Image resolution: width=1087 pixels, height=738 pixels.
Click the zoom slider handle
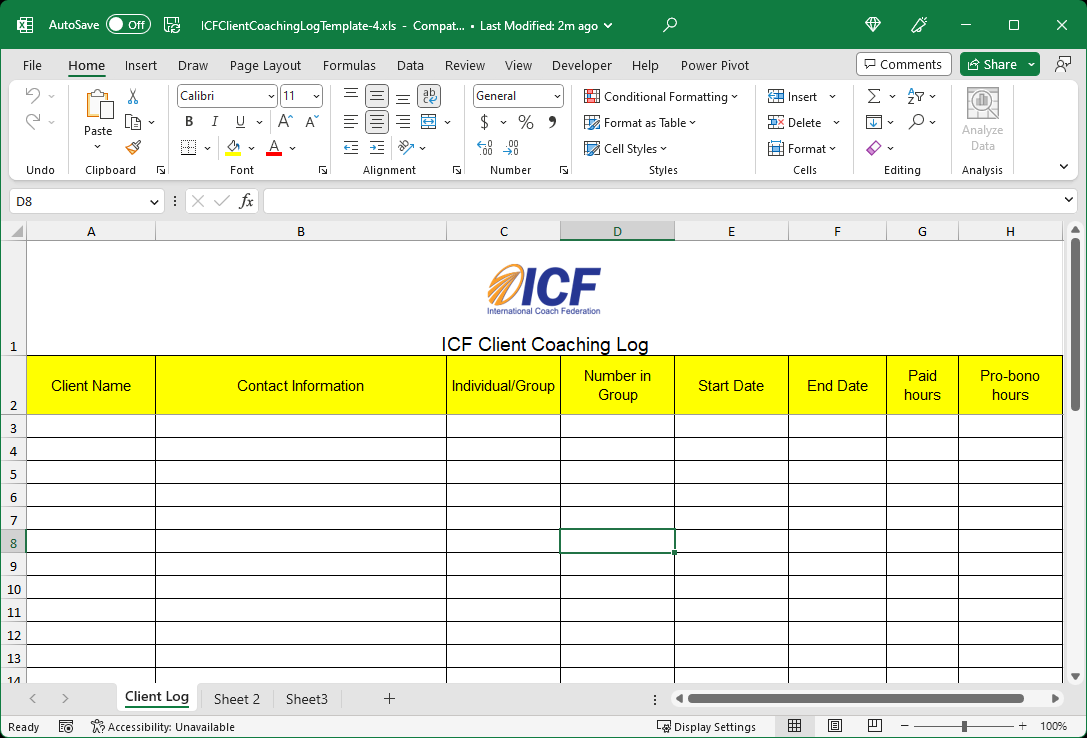[964, 726]
